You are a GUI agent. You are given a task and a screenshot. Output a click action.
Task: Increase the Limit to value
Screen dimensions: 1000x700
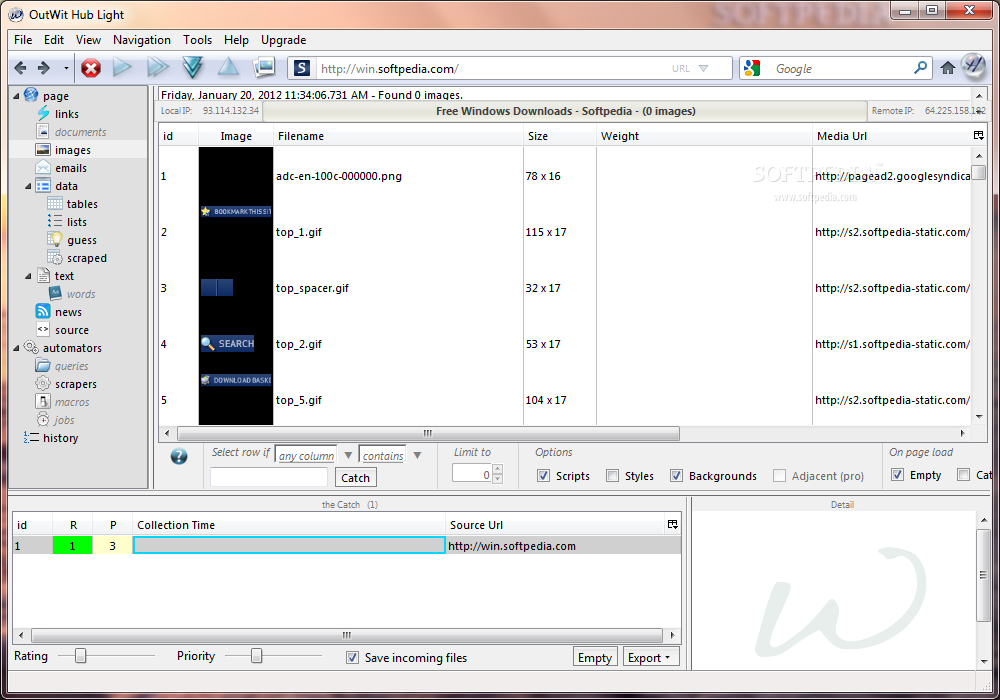498,469
